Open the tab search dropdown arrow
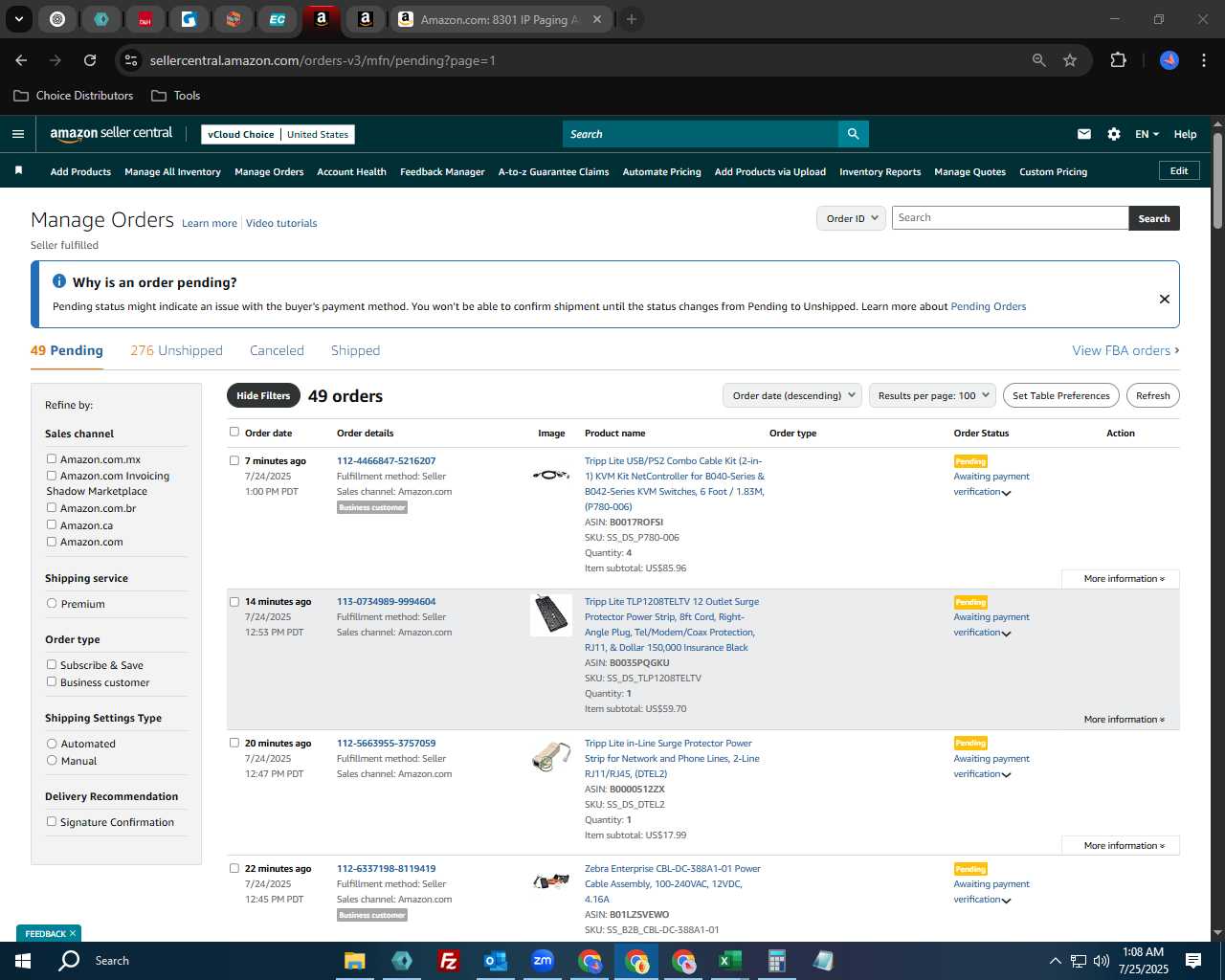 18,19
